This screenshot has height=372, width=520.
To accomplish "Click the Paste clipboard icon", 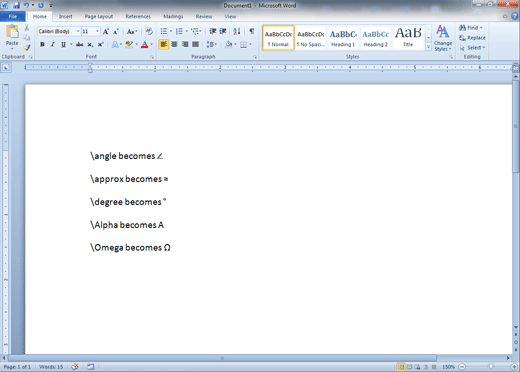I will pyautogui.click(x=12, y=32).
